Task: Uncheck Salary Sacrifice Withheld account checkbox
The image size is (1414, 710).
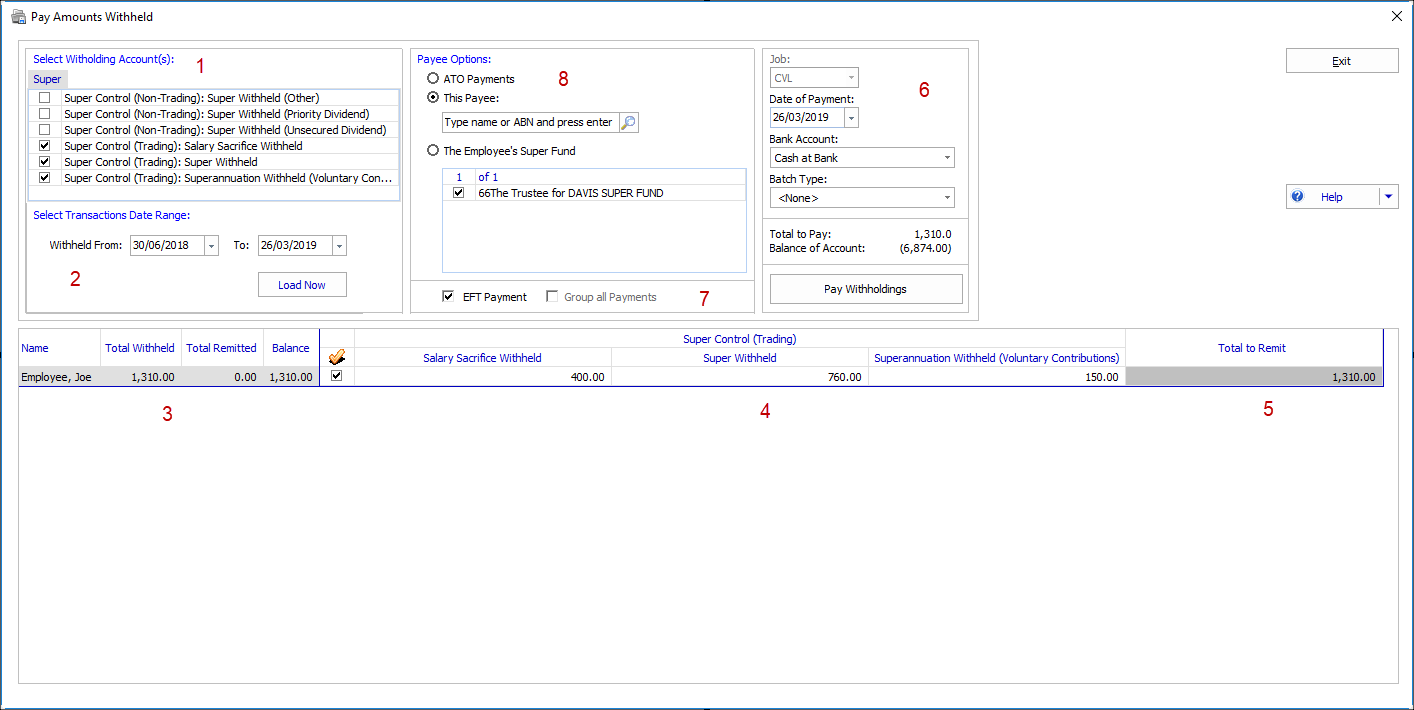Action: click(x=44, y=146)
